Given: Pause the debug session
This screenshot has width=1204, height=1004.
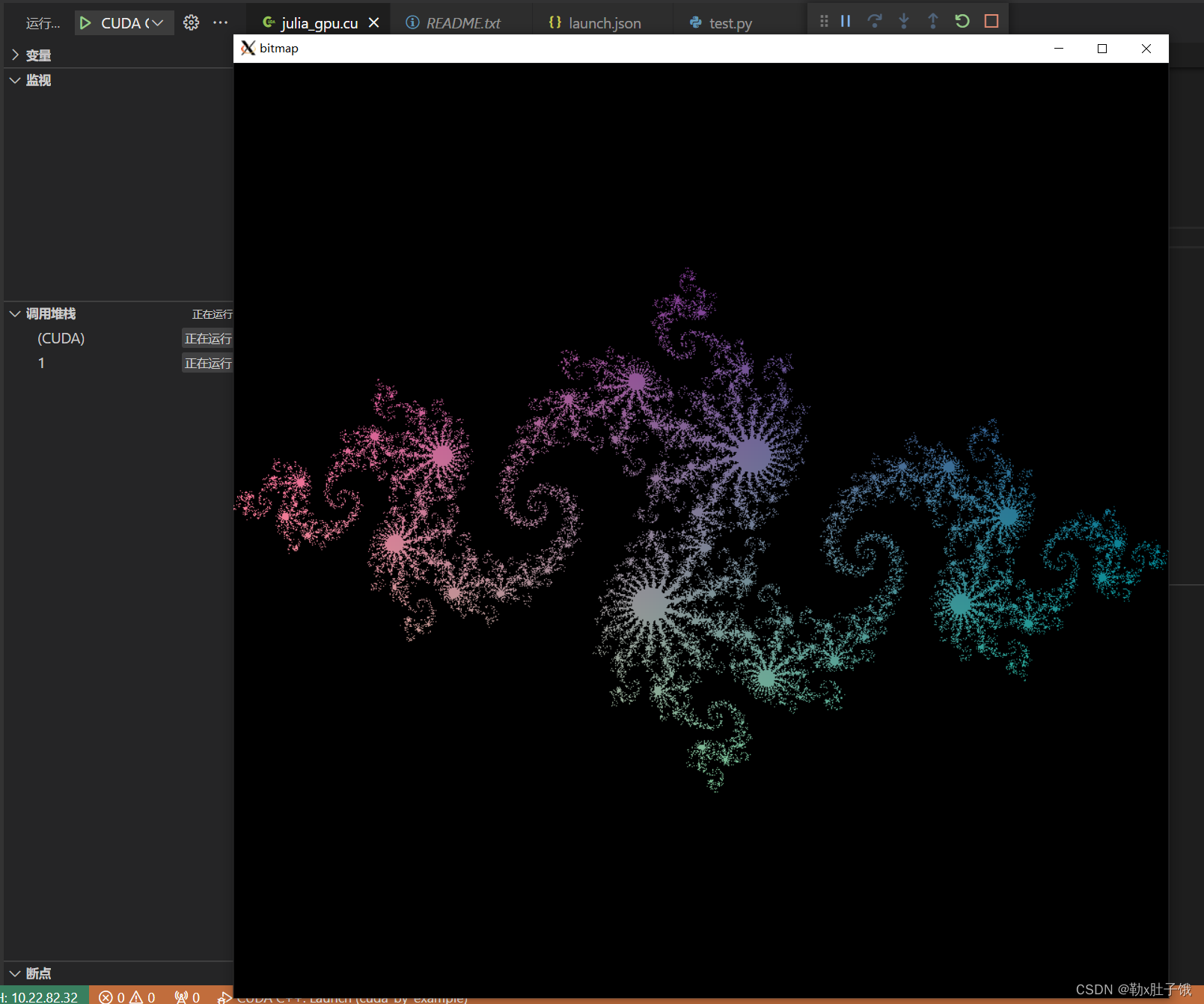Looking at the screenshot, I should tap(846, 21).
